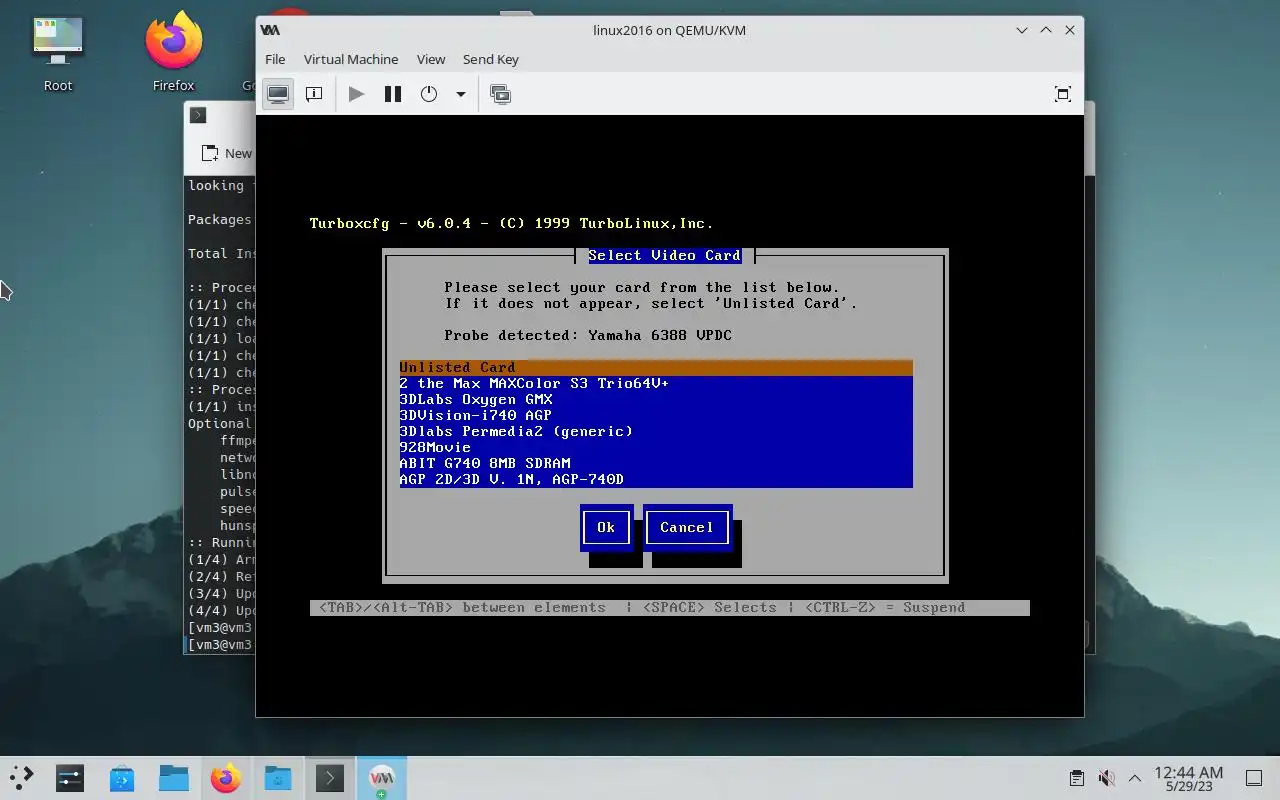The height and width of the screenshot is (800, 1280).
Task: Select 'AGP 2D/3D V. 1N, AGP-740D' entry
Action: [656, 479]
